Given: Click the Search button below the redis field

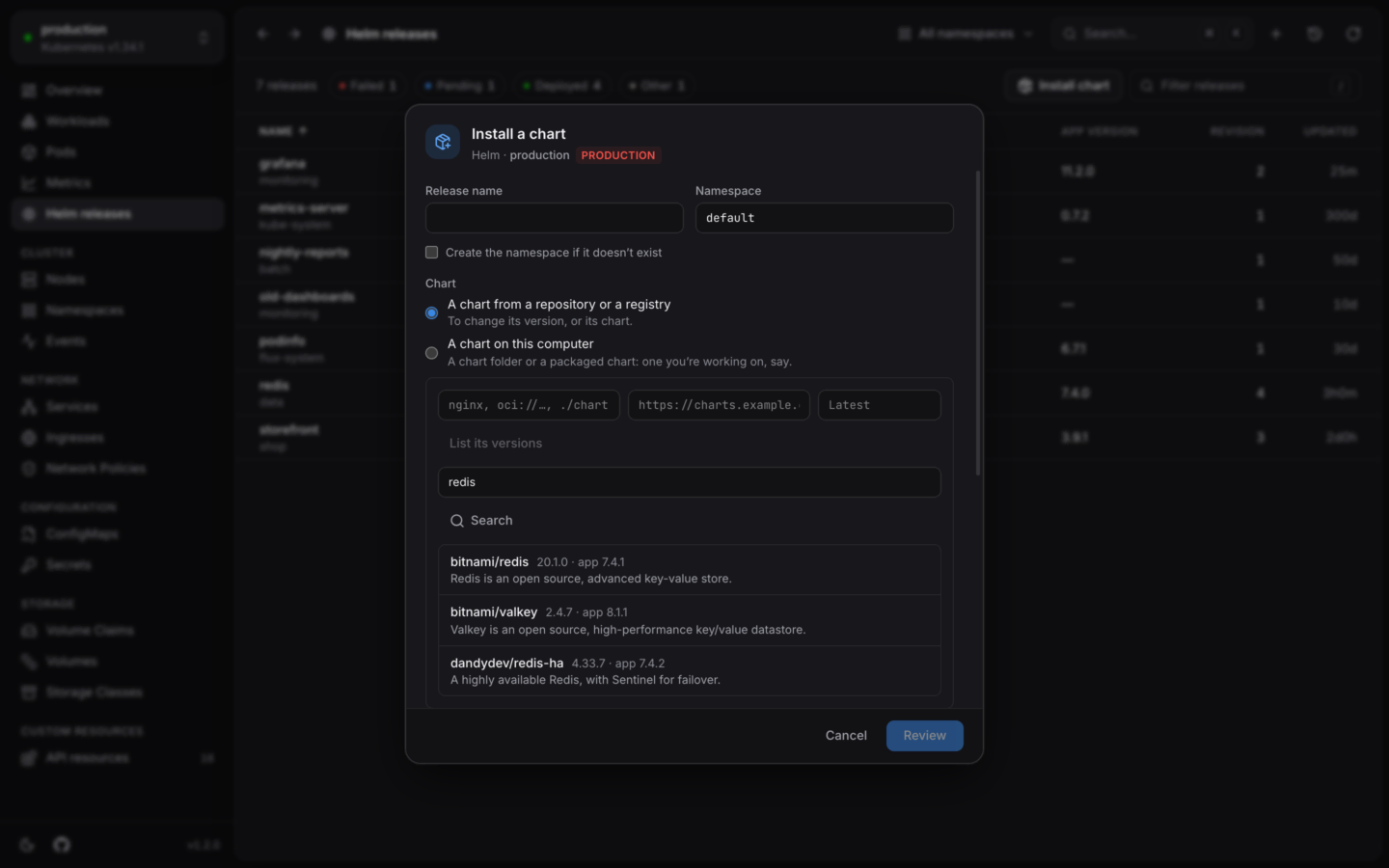Looking at the screenshot, I should pos(481,521).
